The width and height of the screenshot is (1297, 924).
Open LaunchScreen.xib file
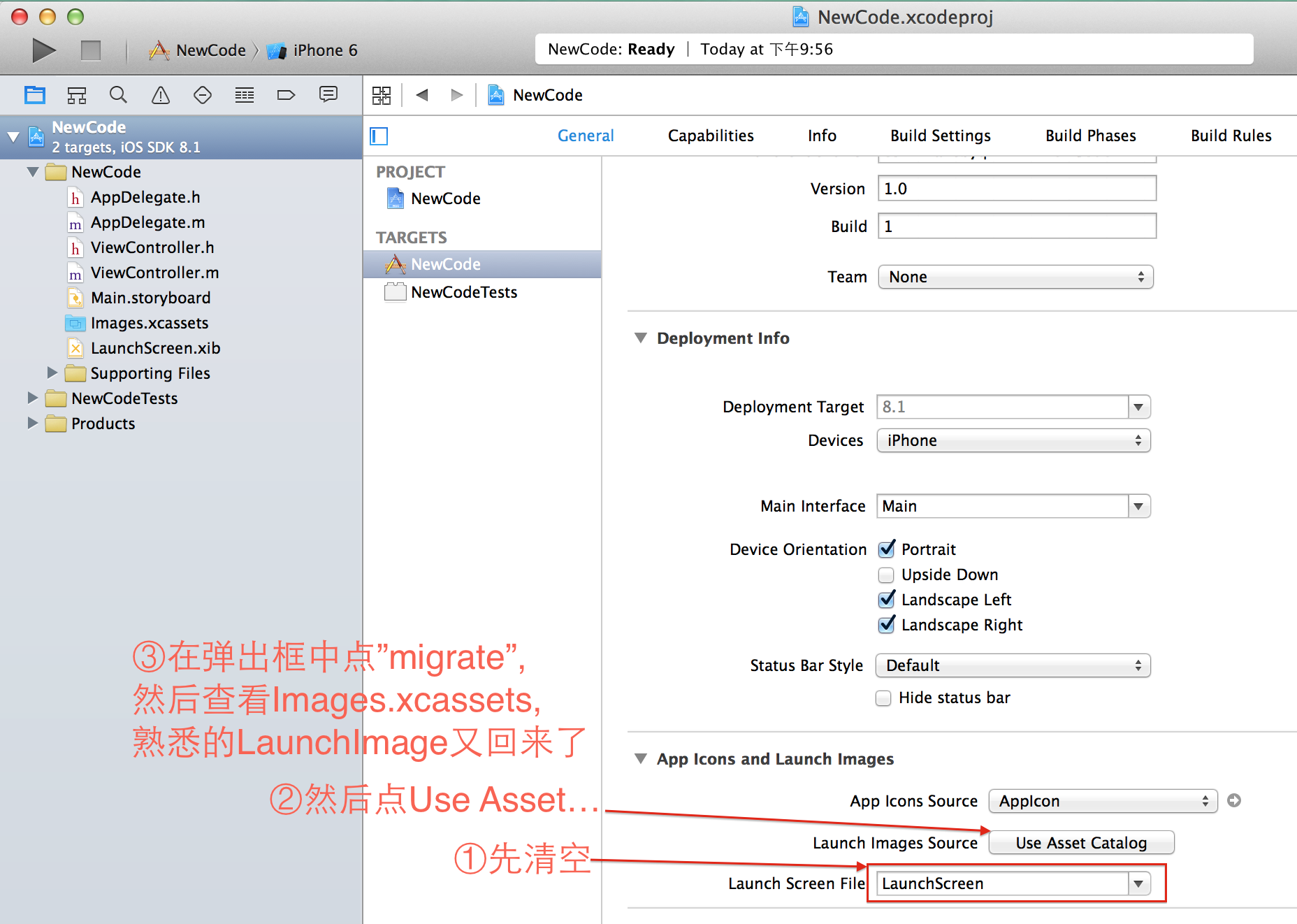(155, 348)
